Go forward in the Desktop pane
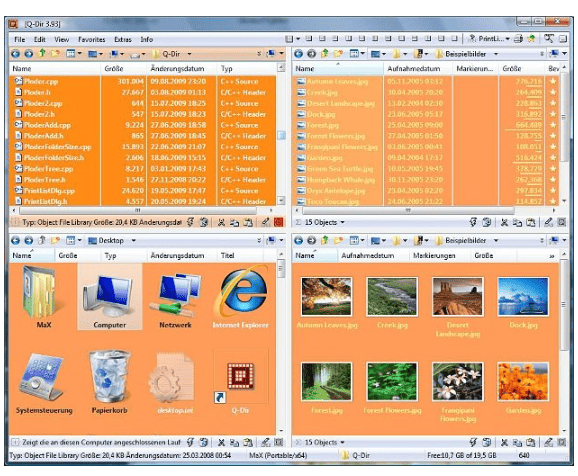 tap(28, 240)
